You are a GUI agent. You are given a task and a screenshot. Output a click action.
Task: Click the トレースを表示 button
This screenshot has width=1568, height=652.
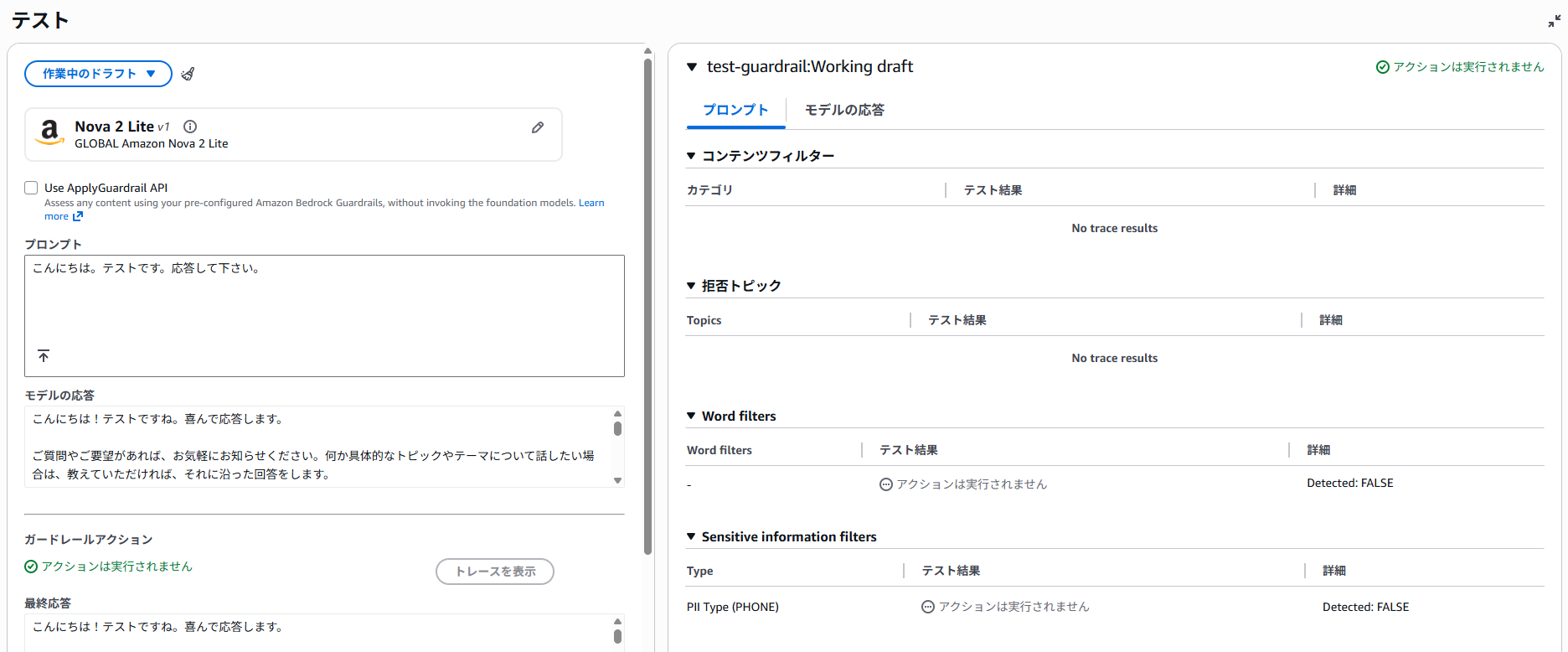(x=495, y=572)
